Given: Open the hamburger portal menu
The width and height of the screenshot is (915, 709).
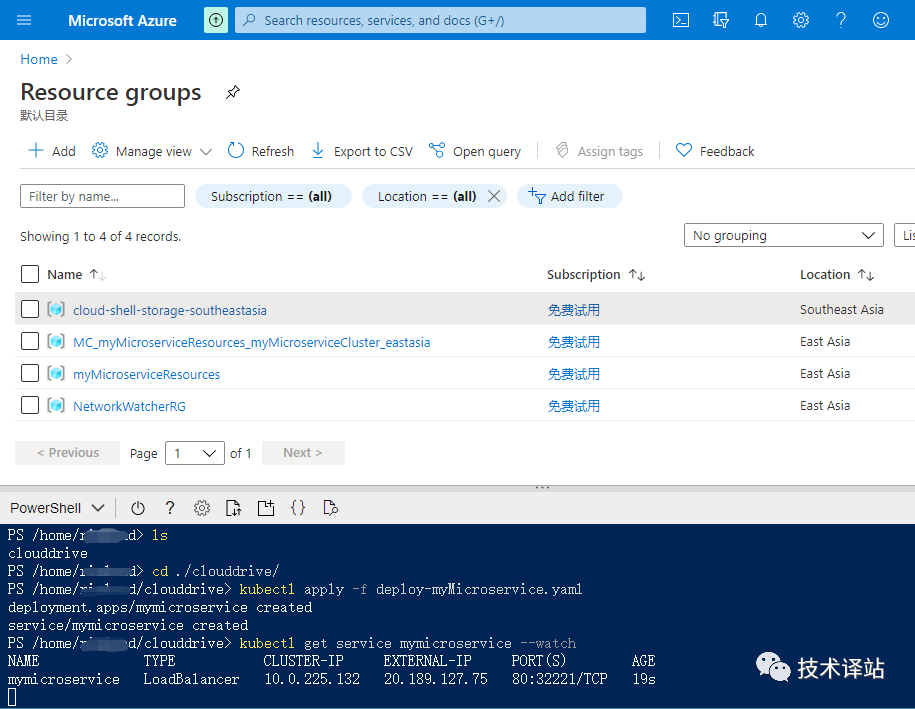Looking at the screenshot, I should tap(24, 20).
